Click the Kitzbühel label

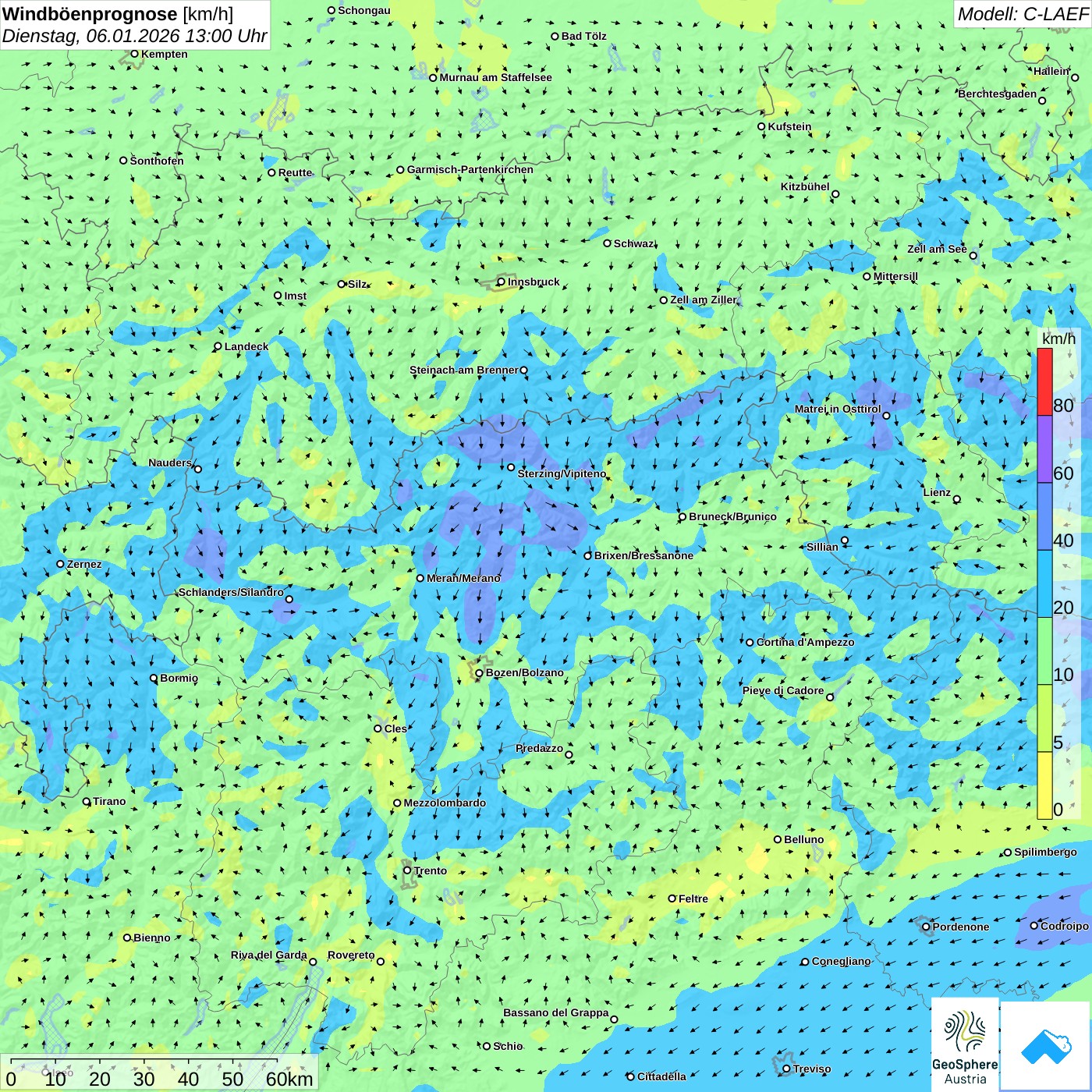point(806,186)
